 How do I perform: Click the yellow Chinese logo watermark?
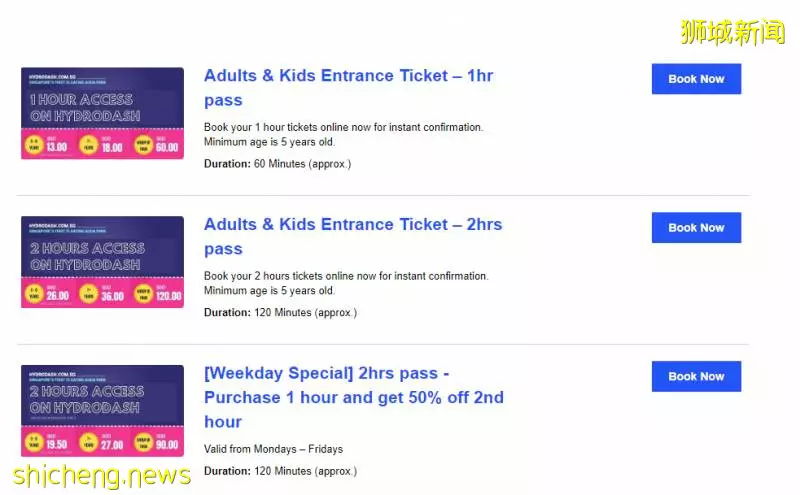(x=733, y=32)
